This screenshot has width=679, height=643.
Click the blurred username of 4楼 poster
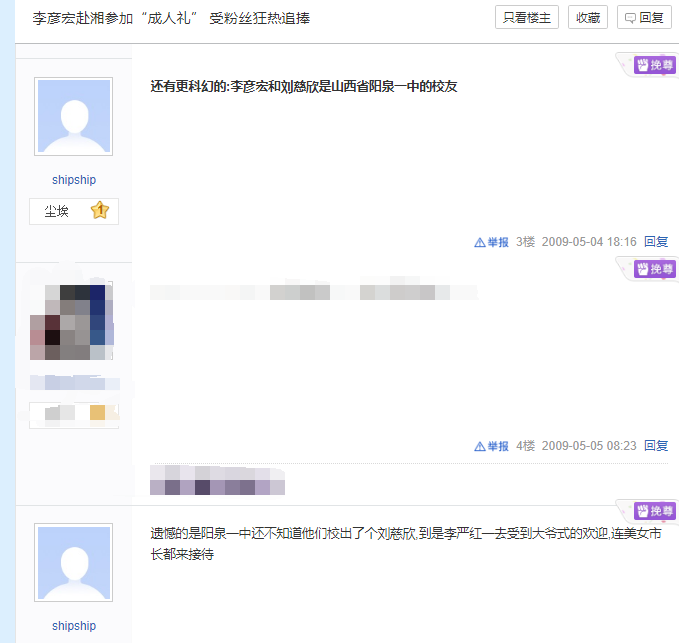[x=74, y=383]
